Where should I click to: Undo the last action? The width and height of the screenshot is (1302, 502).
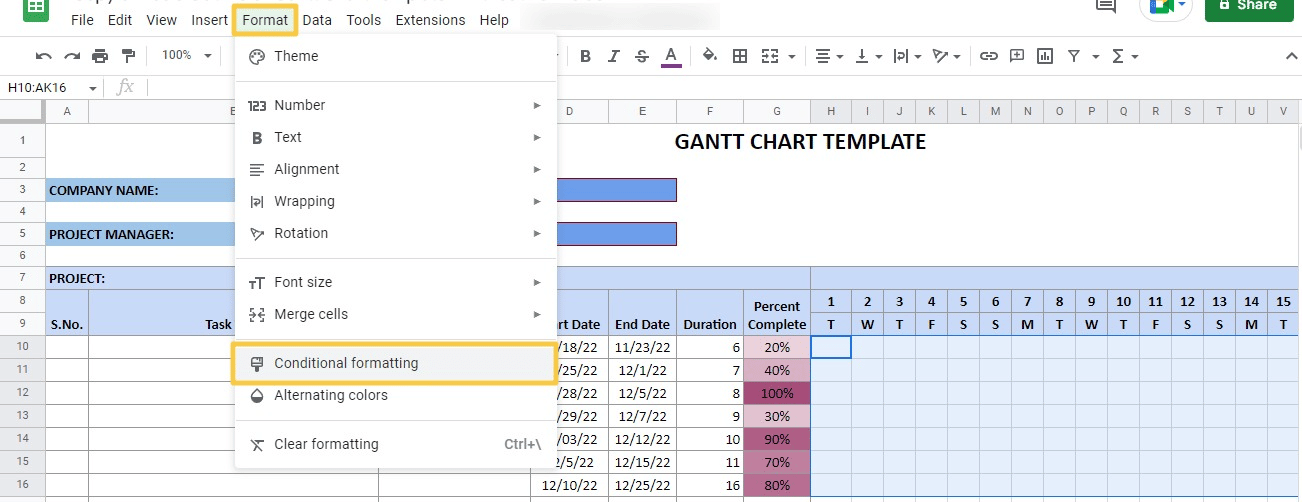pyautogui.click(x=43, y=56)
